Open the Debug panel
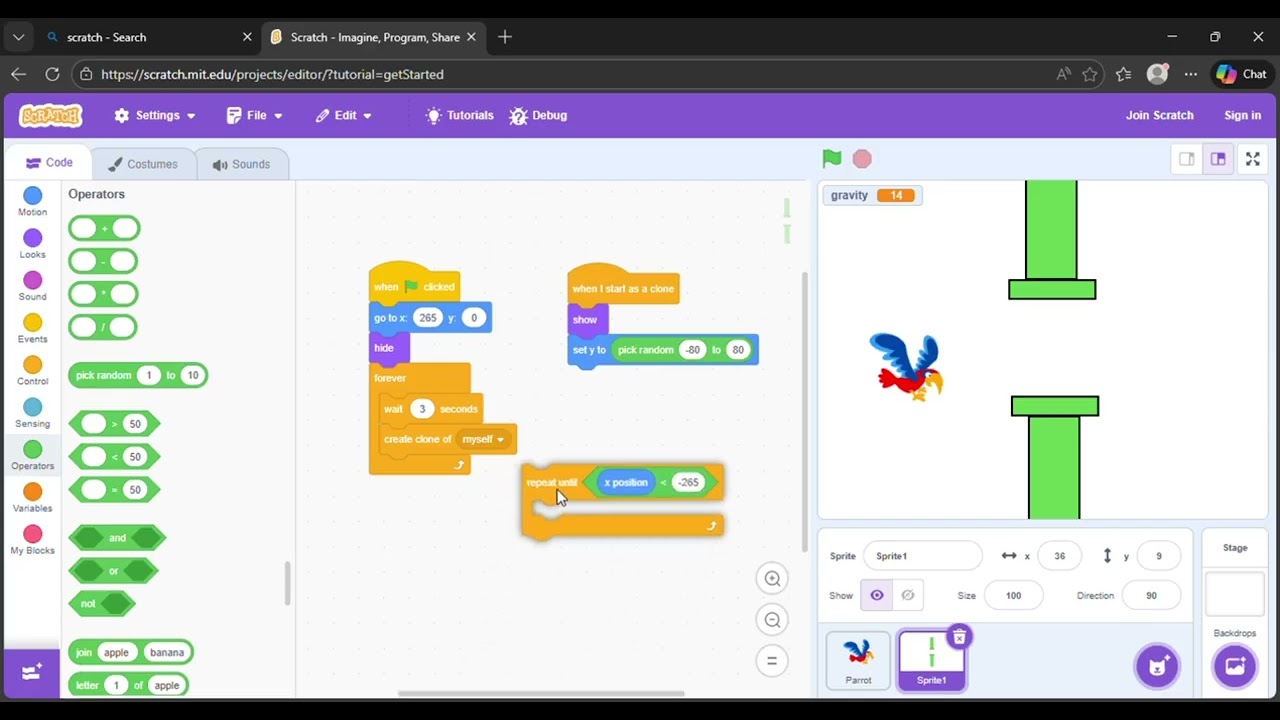 click(x=538, y=115)
